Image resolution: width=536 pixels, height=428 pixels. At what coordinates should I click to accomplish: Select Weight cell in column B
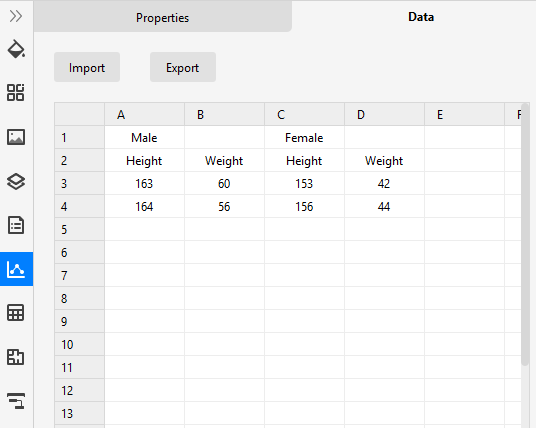225,160
